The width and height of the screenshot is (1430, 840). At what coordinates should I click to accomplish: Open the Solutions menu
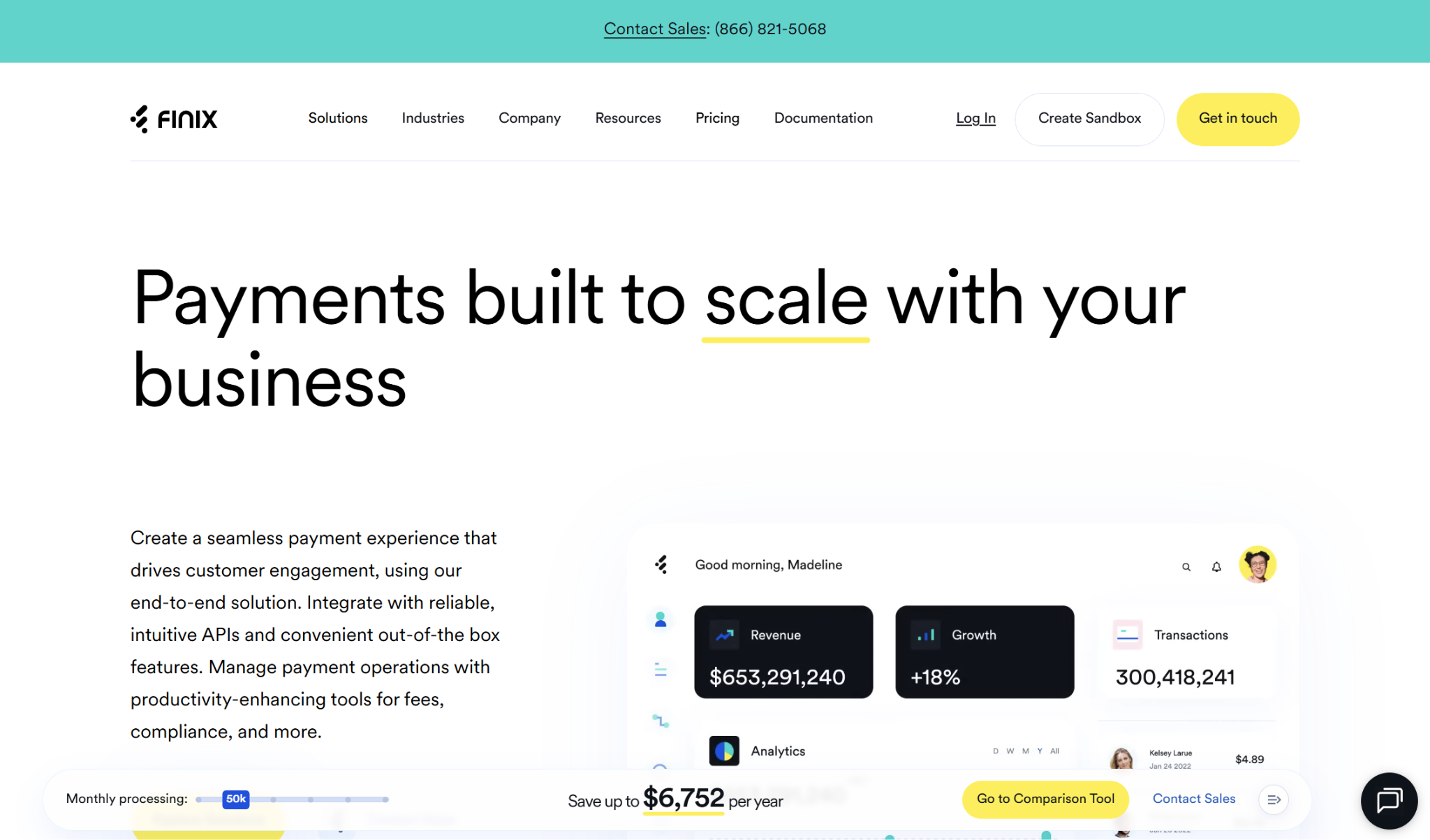coord(338,118)
